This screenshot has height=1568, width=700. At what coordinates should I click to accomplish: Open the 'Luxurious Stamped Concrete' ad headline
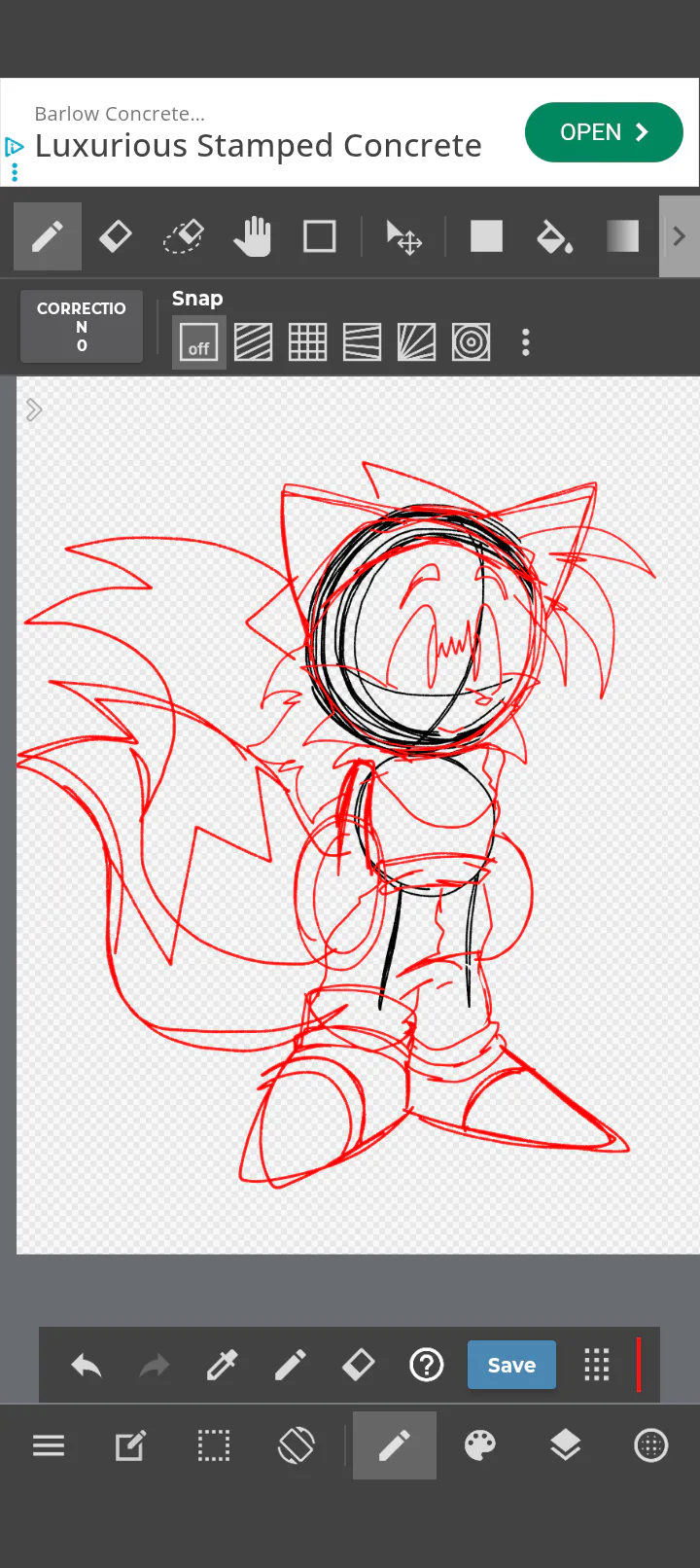tap(259, 146)
